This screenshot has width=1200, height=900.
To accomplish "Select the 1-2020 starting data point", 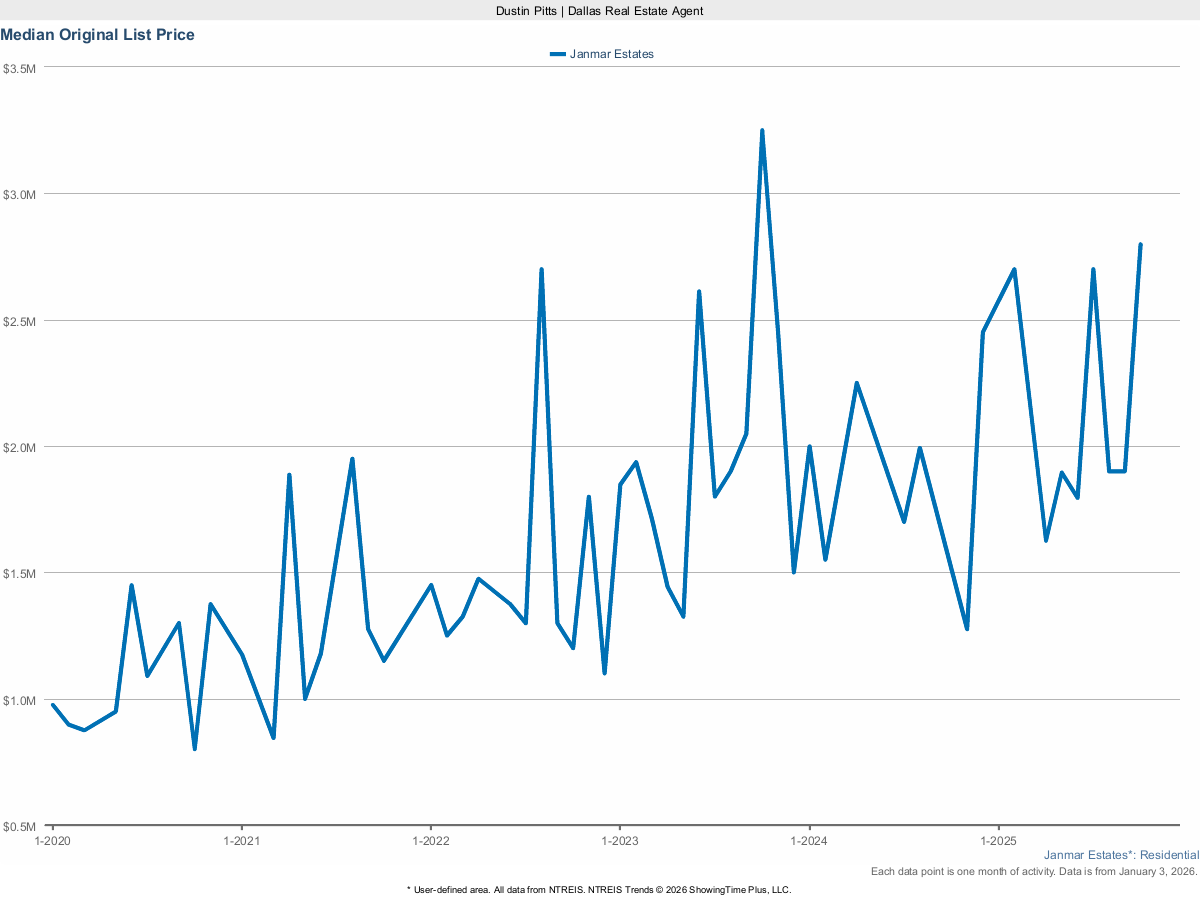I will (x=52, y=705).
